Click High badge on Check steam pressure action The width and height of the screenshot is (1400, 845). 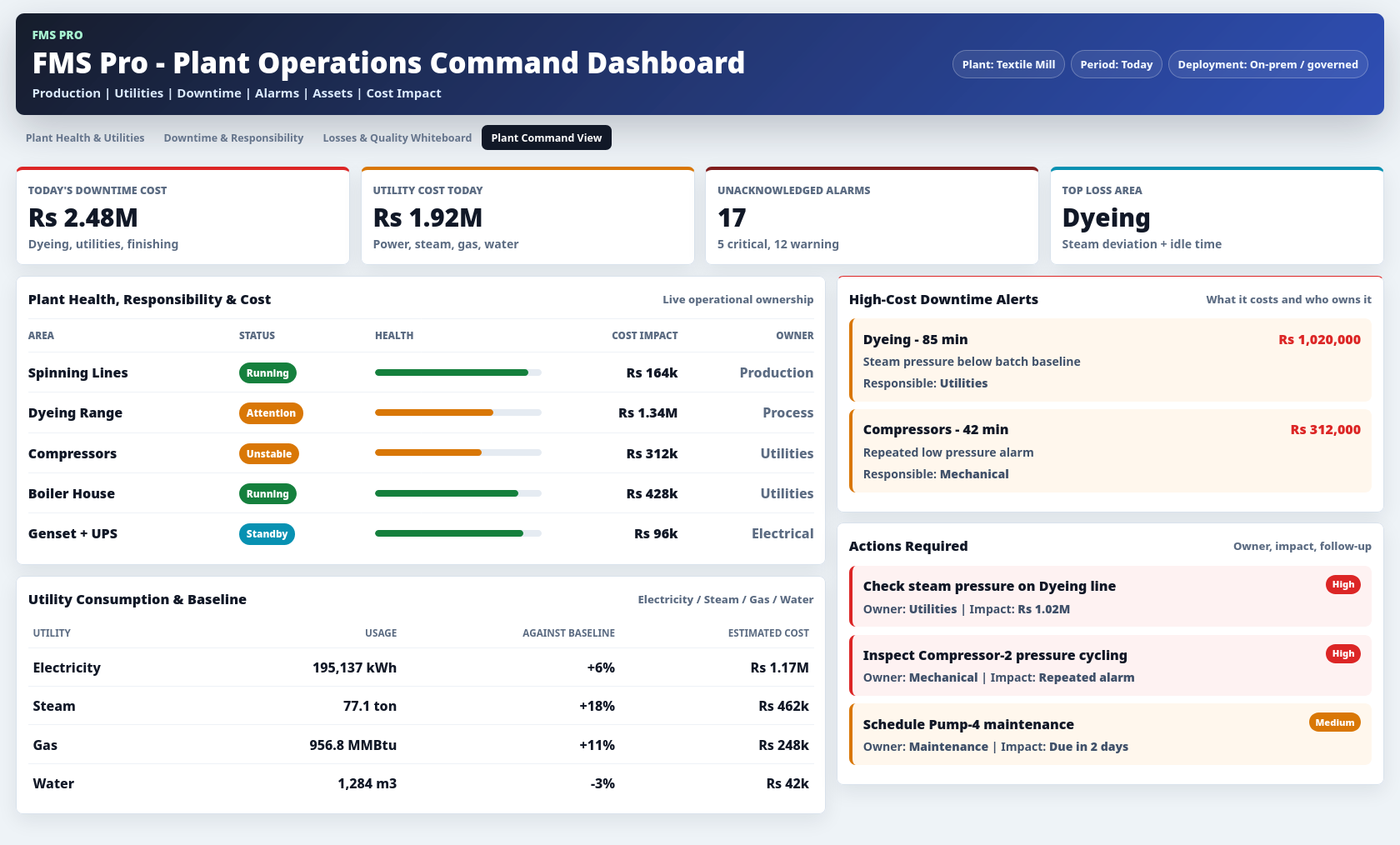coord(1343,584)
